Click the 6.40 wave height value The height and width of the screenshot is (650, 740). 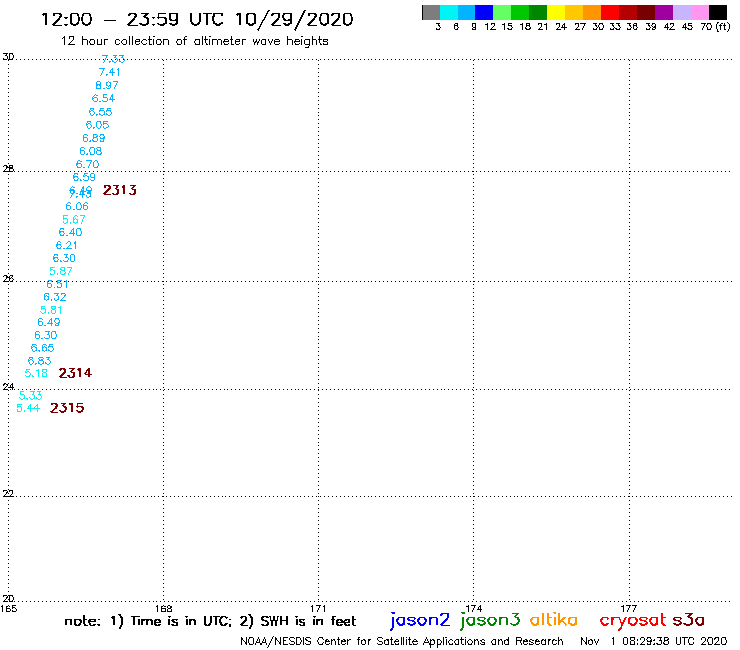coord(70,232)
